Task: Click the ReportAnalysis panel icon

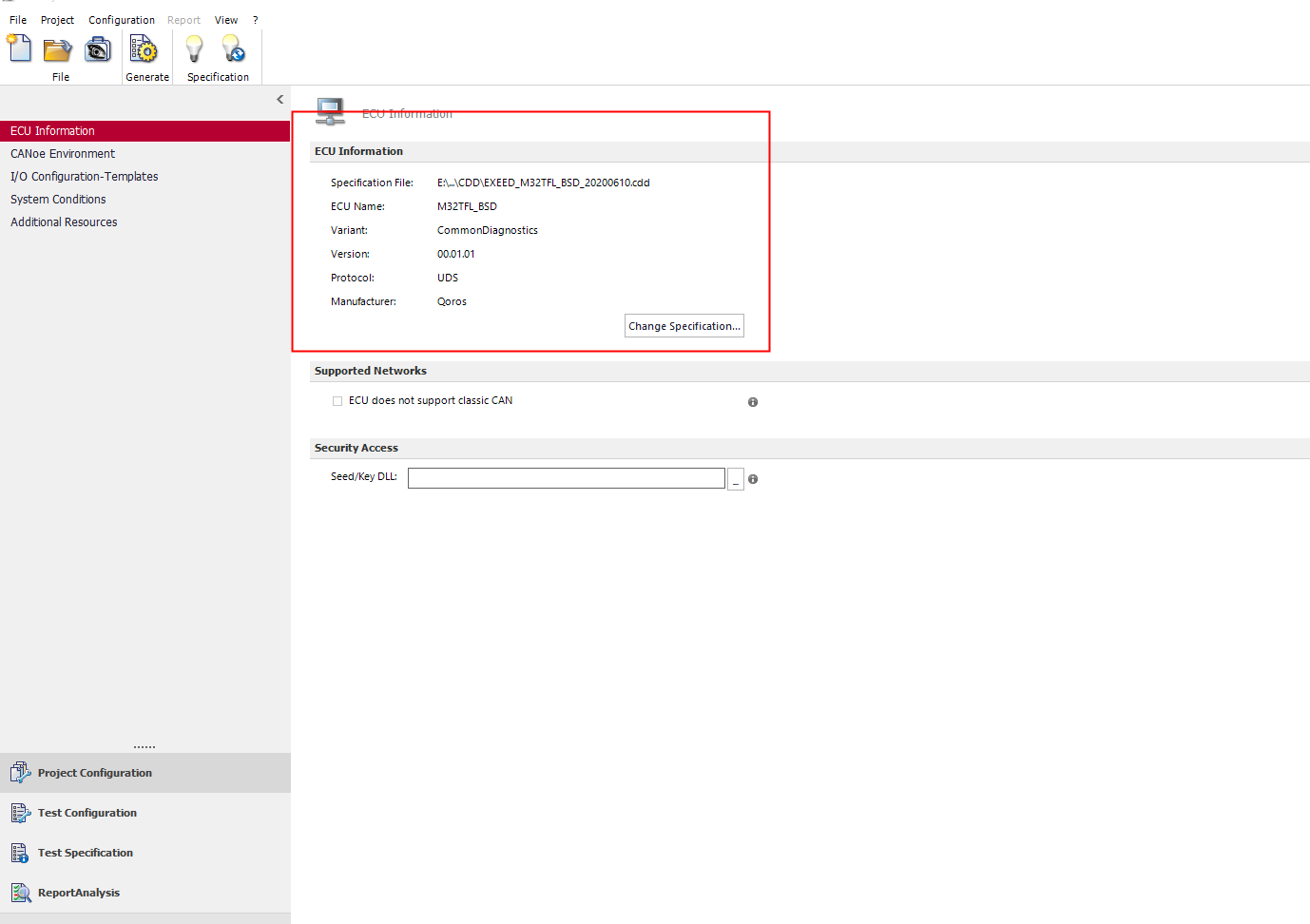Action: point(20,893)
